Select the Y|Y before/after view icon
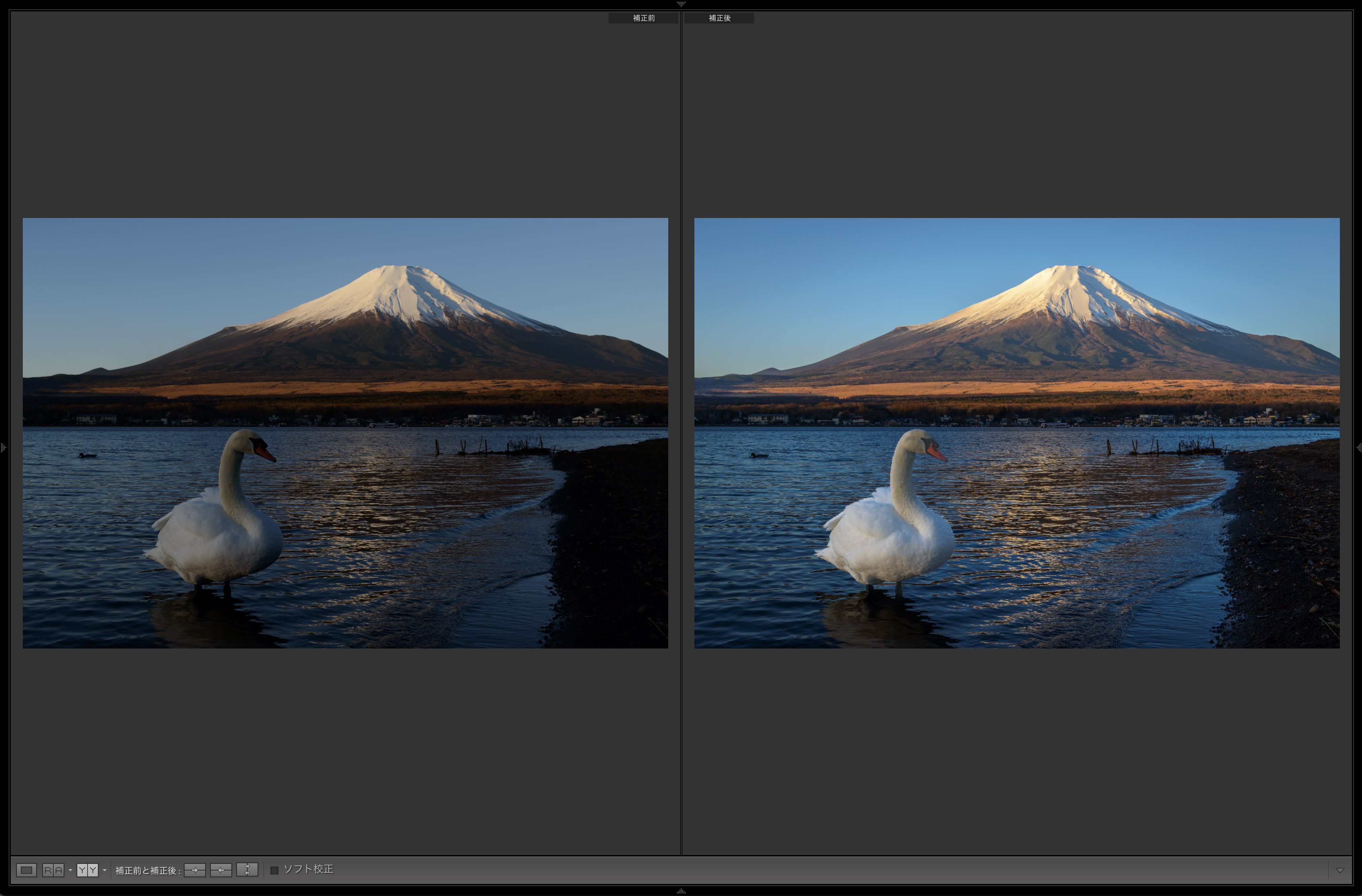 coord(88,870)
